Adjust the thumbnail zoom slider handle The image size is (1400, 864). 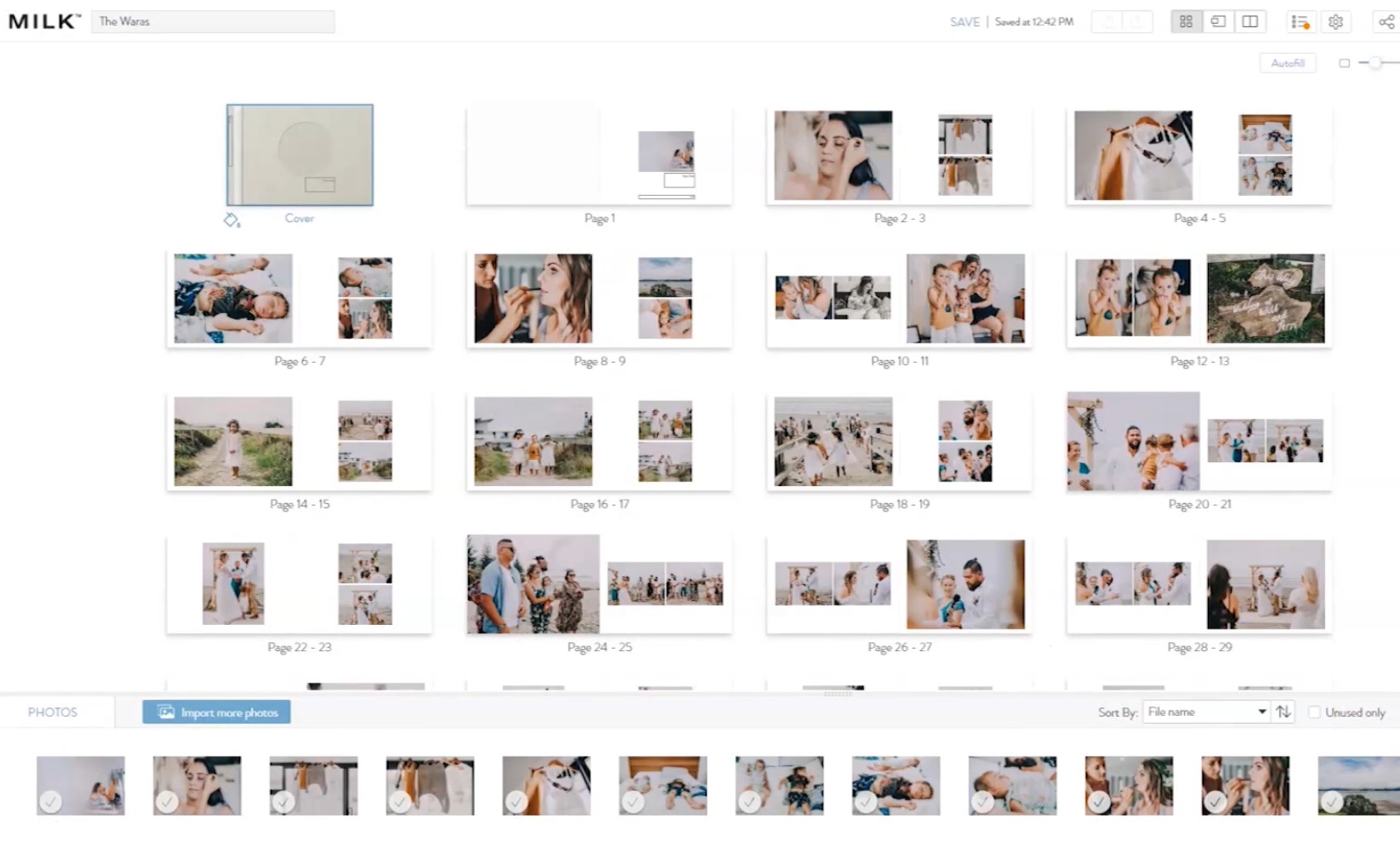tap(1375, 62)
